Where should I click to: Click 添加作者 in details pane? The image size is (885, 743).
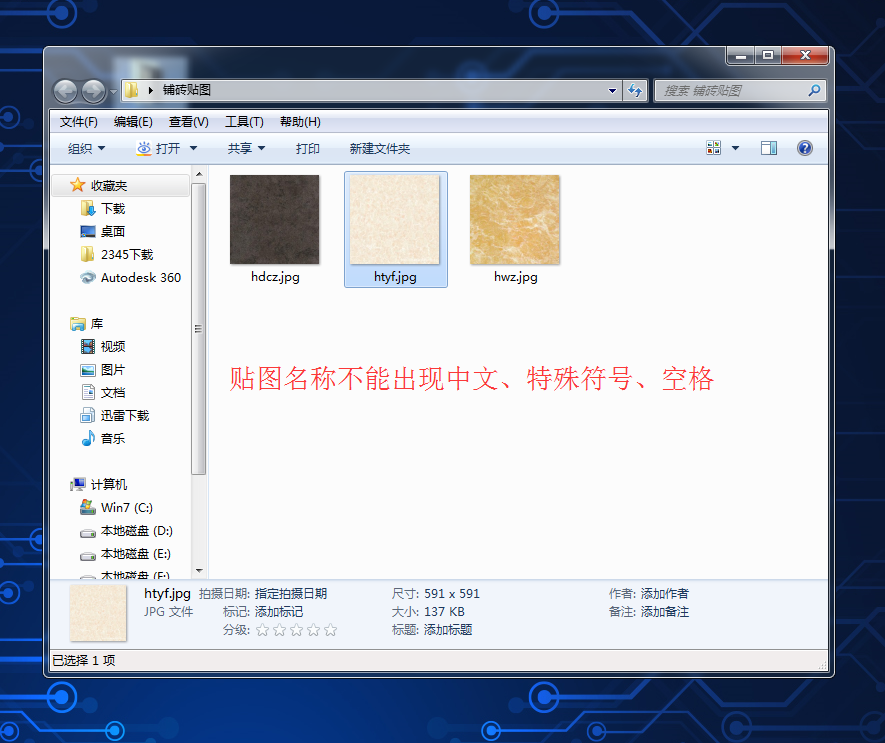[665, 593]
